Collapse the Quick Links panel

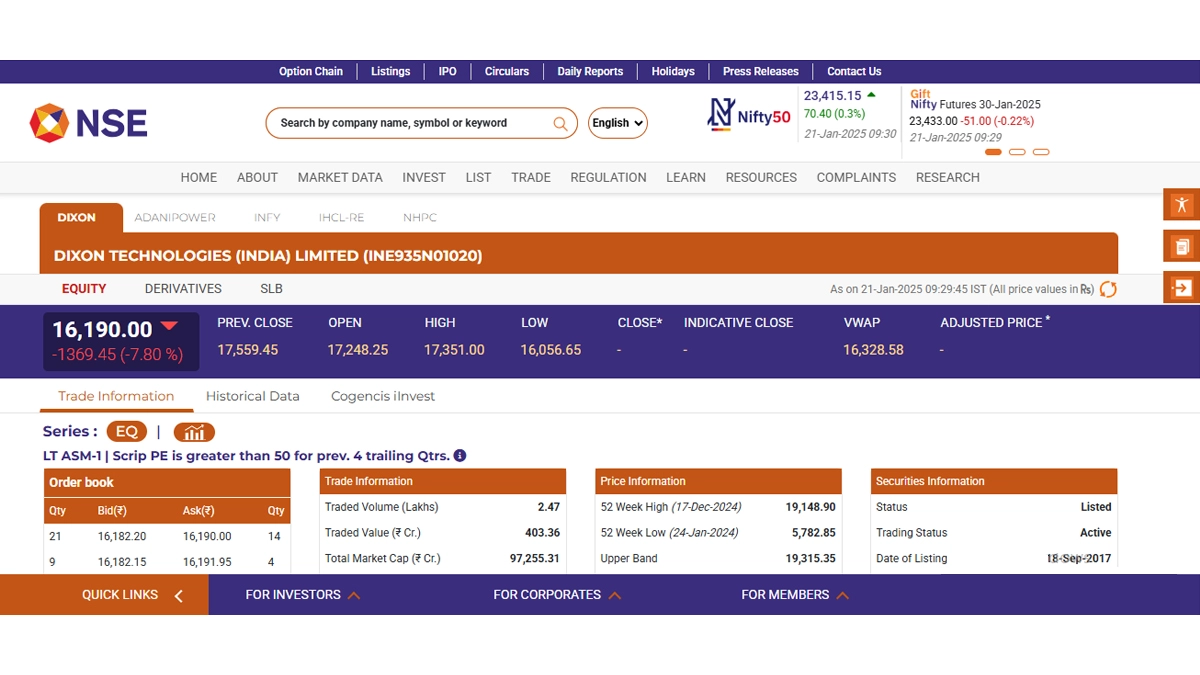pos(178,596)
